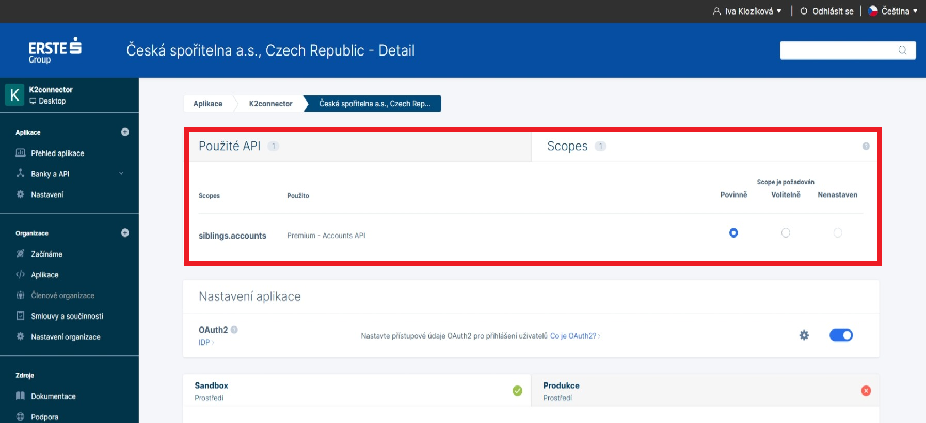
Task: Click the Scopes count badge
Action: 600,146
